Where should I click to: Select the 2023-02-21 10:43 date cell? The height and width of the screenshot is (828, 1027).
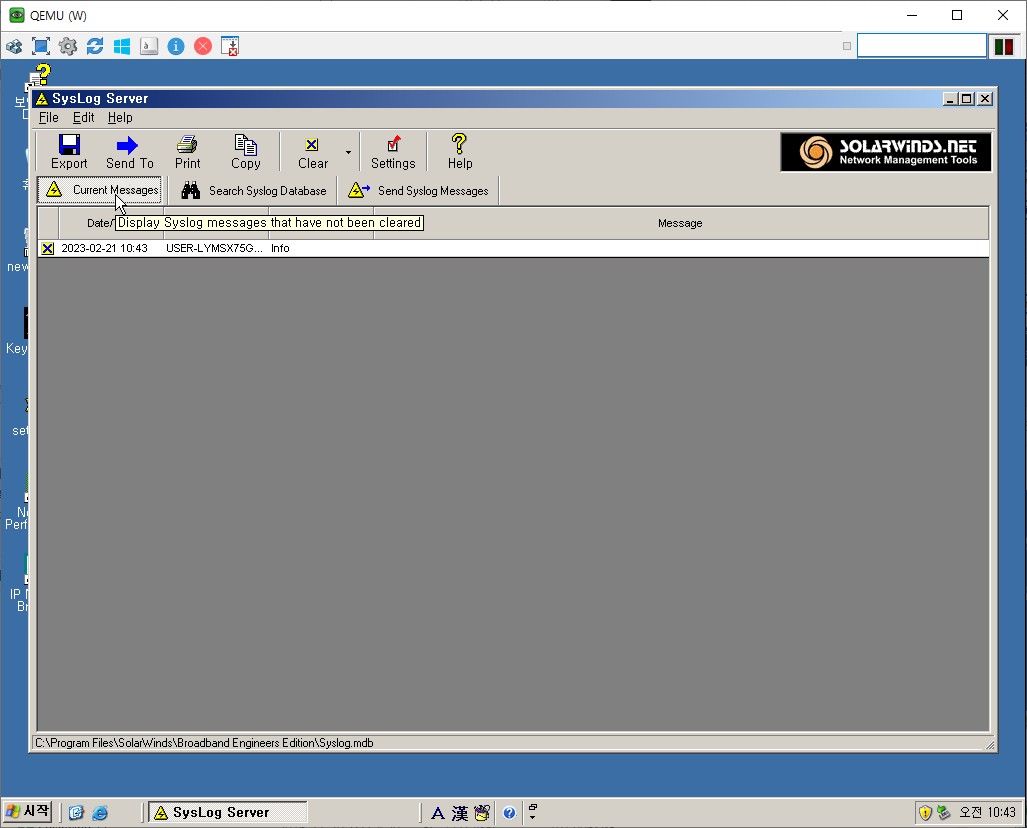[x=104, y=248]
